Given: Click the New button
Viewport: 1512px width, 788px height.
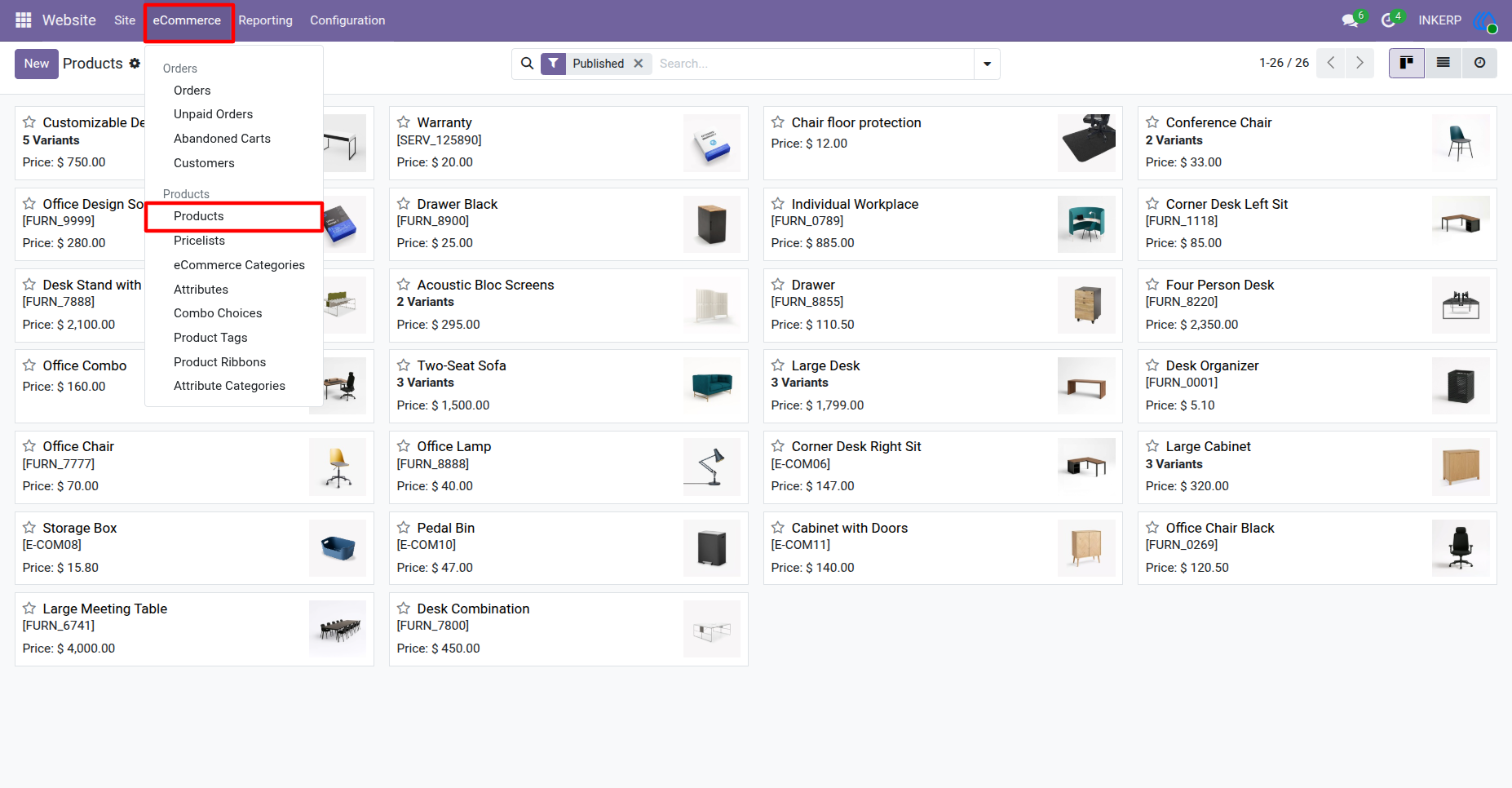Looking at the screenshot, I should coord(37,64).
